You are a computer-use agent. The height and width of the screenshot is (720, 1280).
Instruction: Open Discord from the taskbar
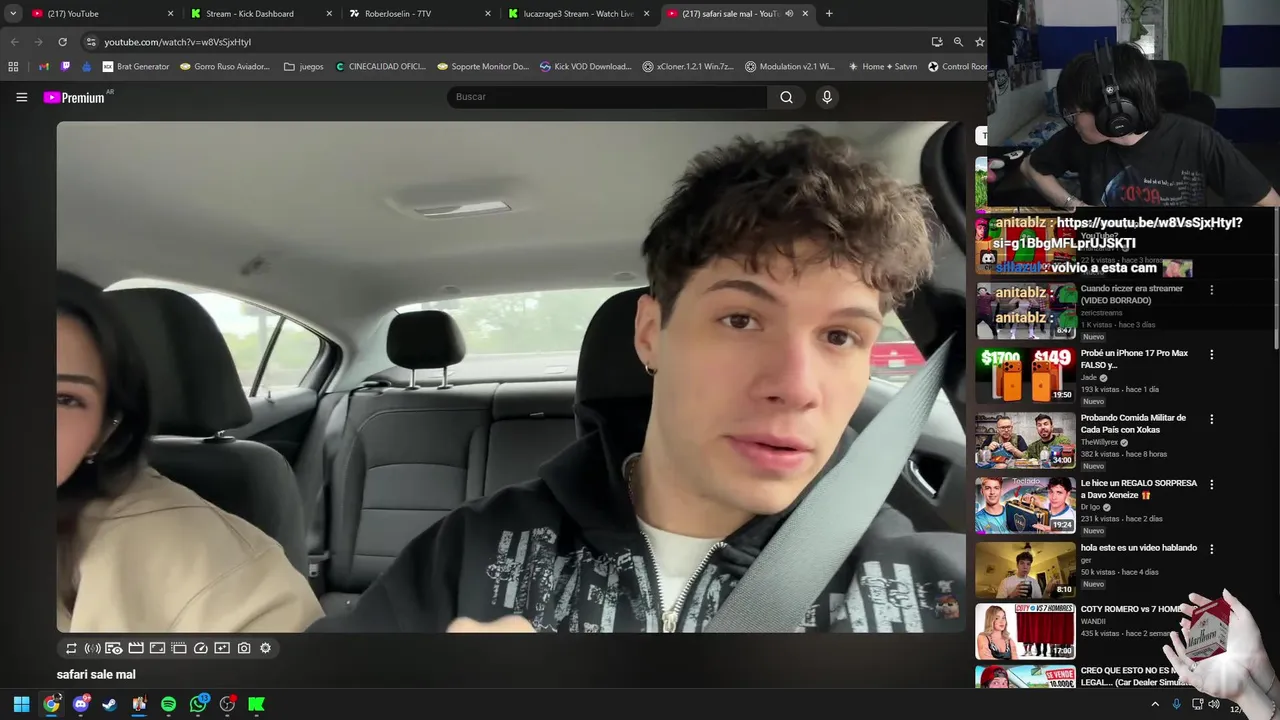(x=81, y=704)
